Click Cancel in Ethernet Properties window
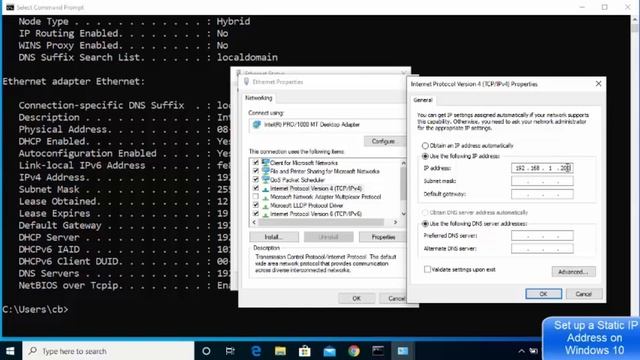This screenshot has width=640, height=360. [394, 298]
